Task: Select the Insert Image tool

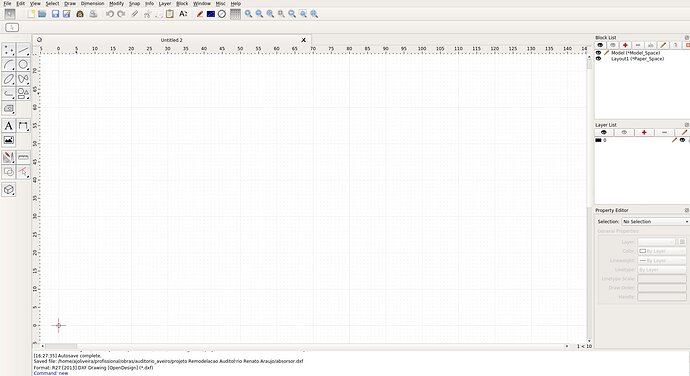Action: pyautogui.click(x=9, y=140)
